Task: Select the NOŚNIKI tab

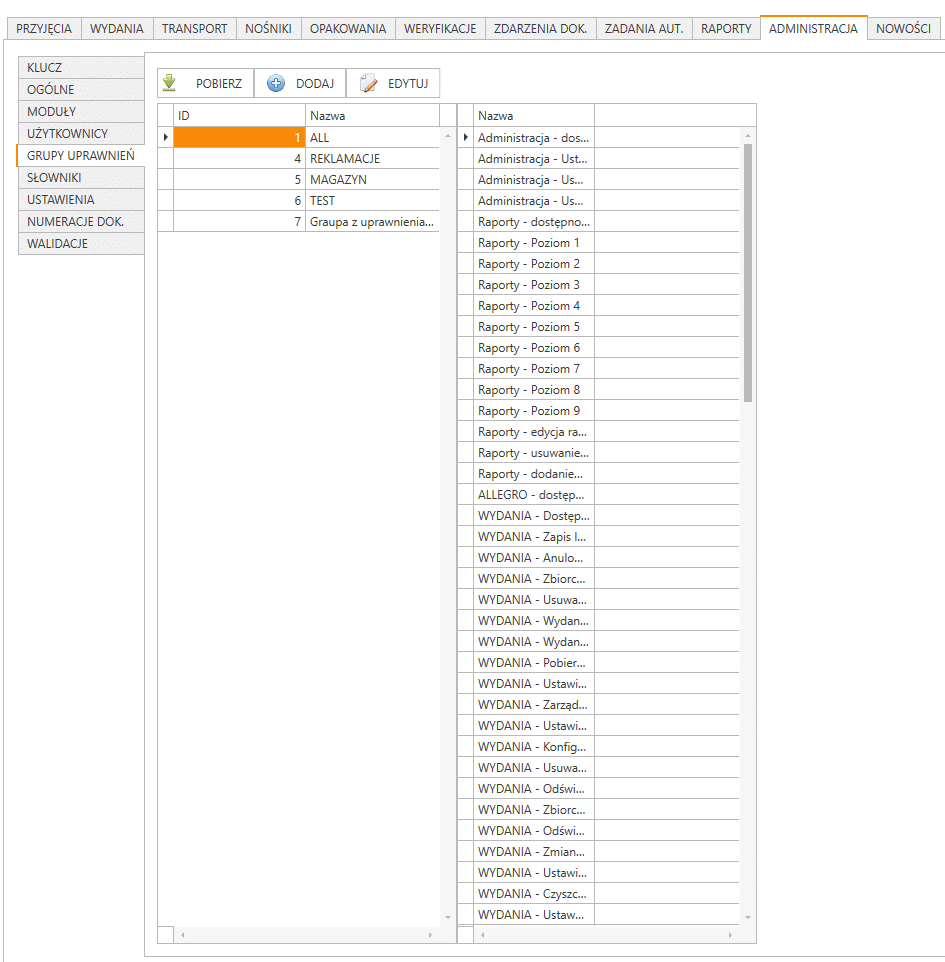Action: [268, 28]
